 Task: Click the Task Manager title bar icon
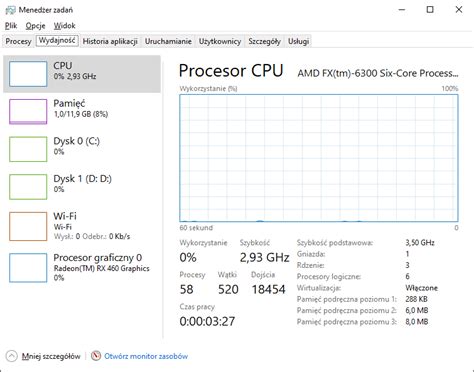click(10, 10)
